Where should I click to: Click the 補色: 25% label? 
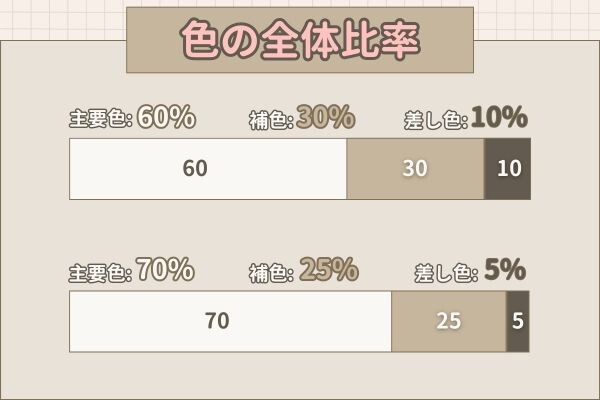pos(304,269)
